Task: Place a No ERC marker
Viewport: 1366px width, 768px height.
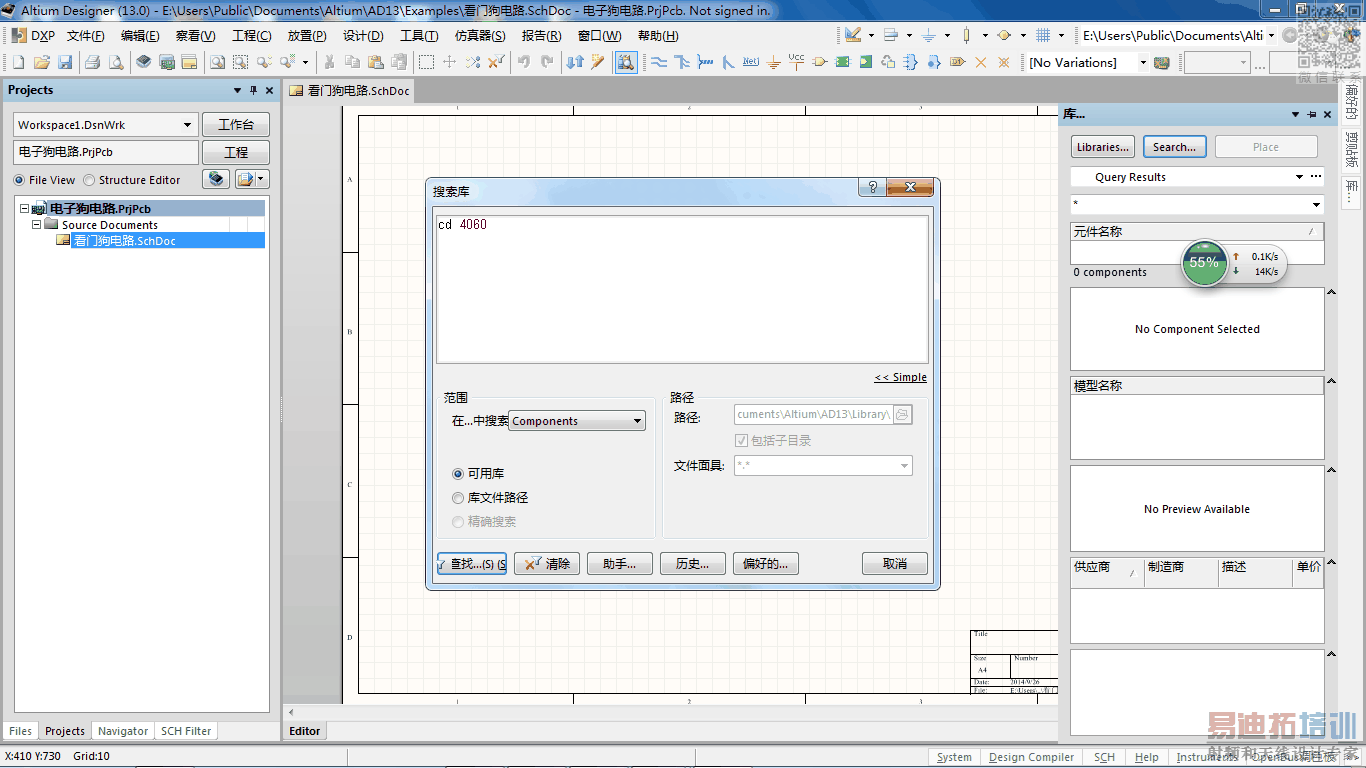Action: 980,62
